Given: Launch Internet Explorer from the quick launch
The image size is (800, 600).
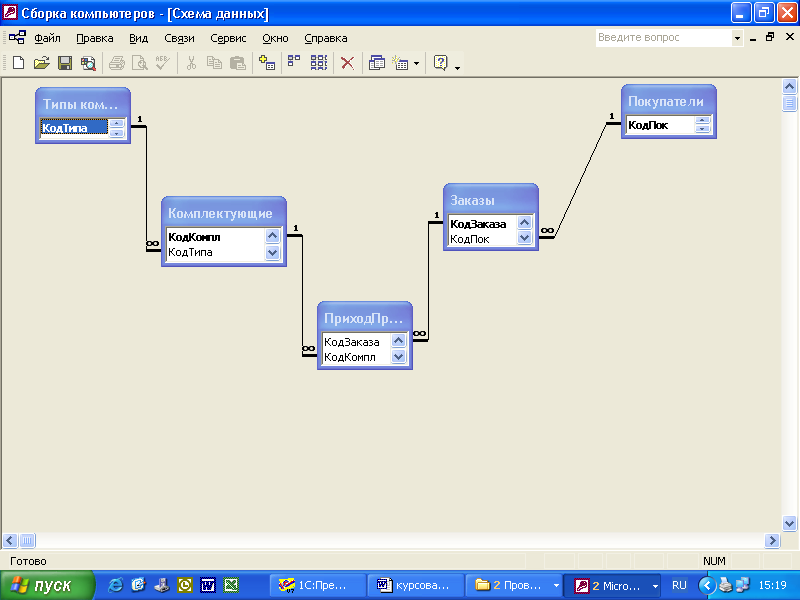Looking at the screenshot, I should tap(115, 585).
